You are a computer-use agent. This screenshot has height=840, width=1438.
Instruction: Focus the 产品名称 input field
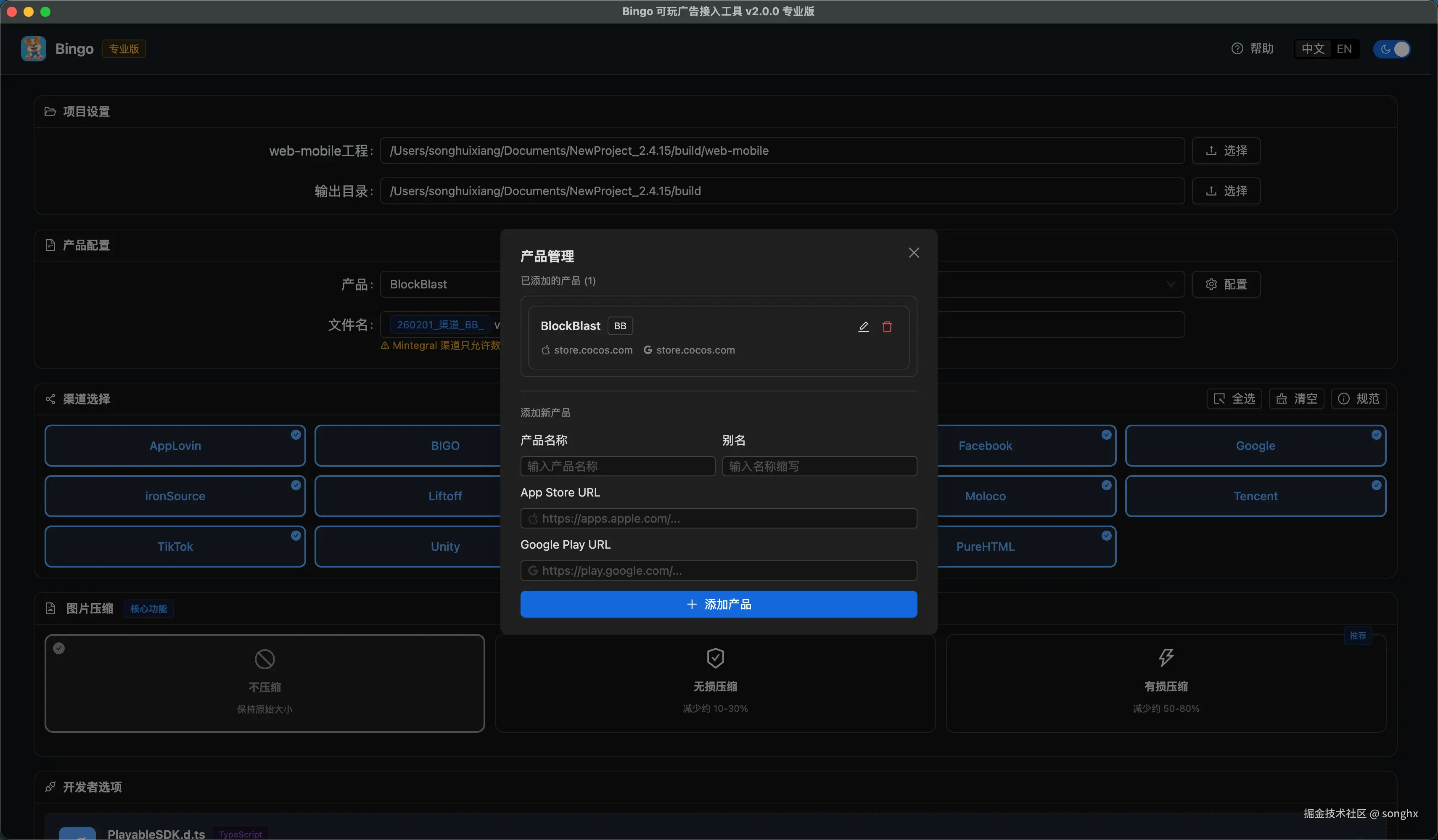(x=617, y=466)
